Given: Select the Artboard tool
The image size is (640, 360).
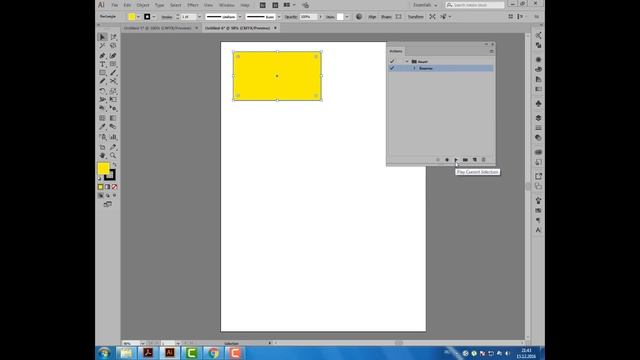Looking at the screenshot, I should (102, 147).
